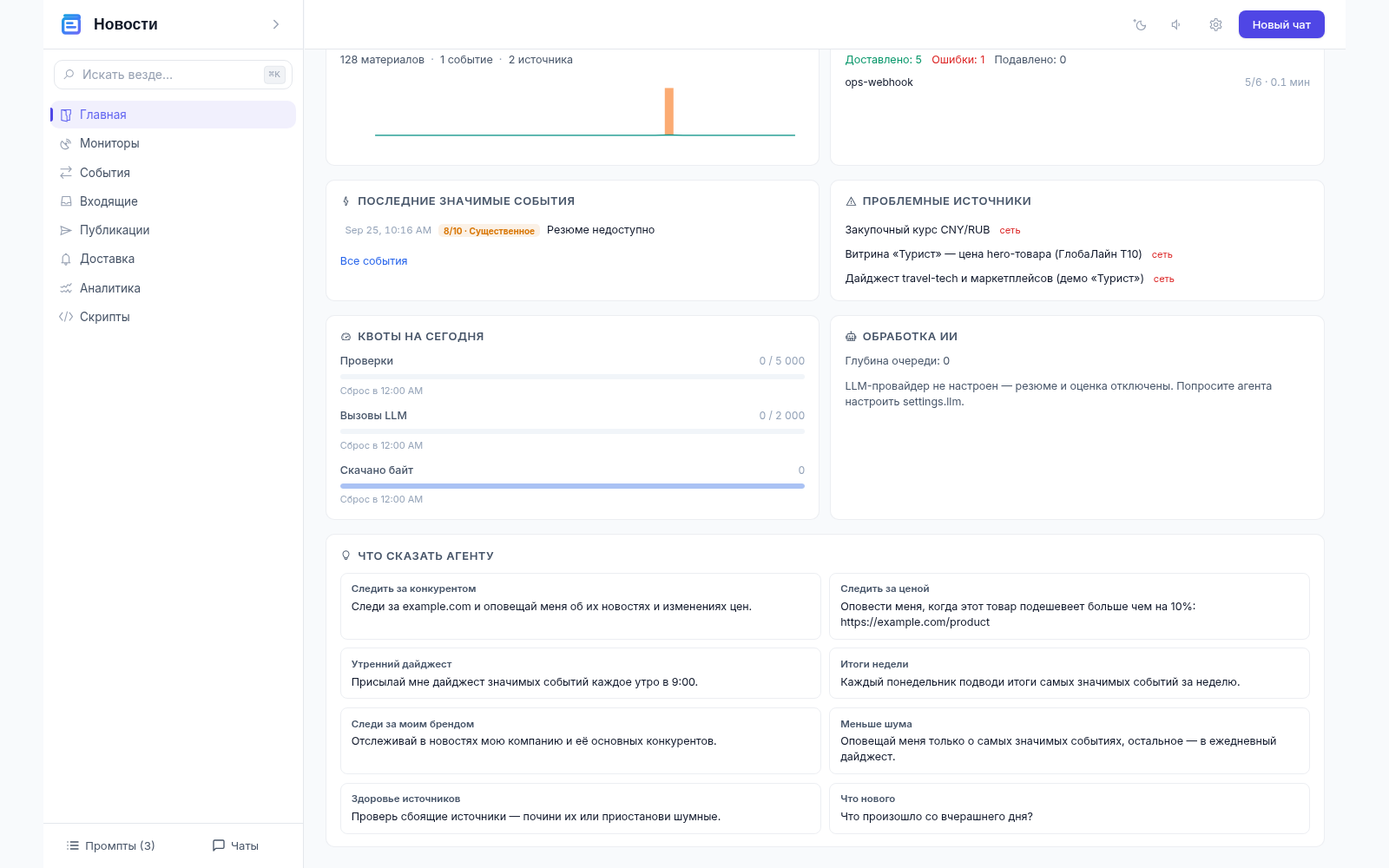Click the Входящие inbox icon
This screenshot has height=868, width=1389.
coord(66,201)
